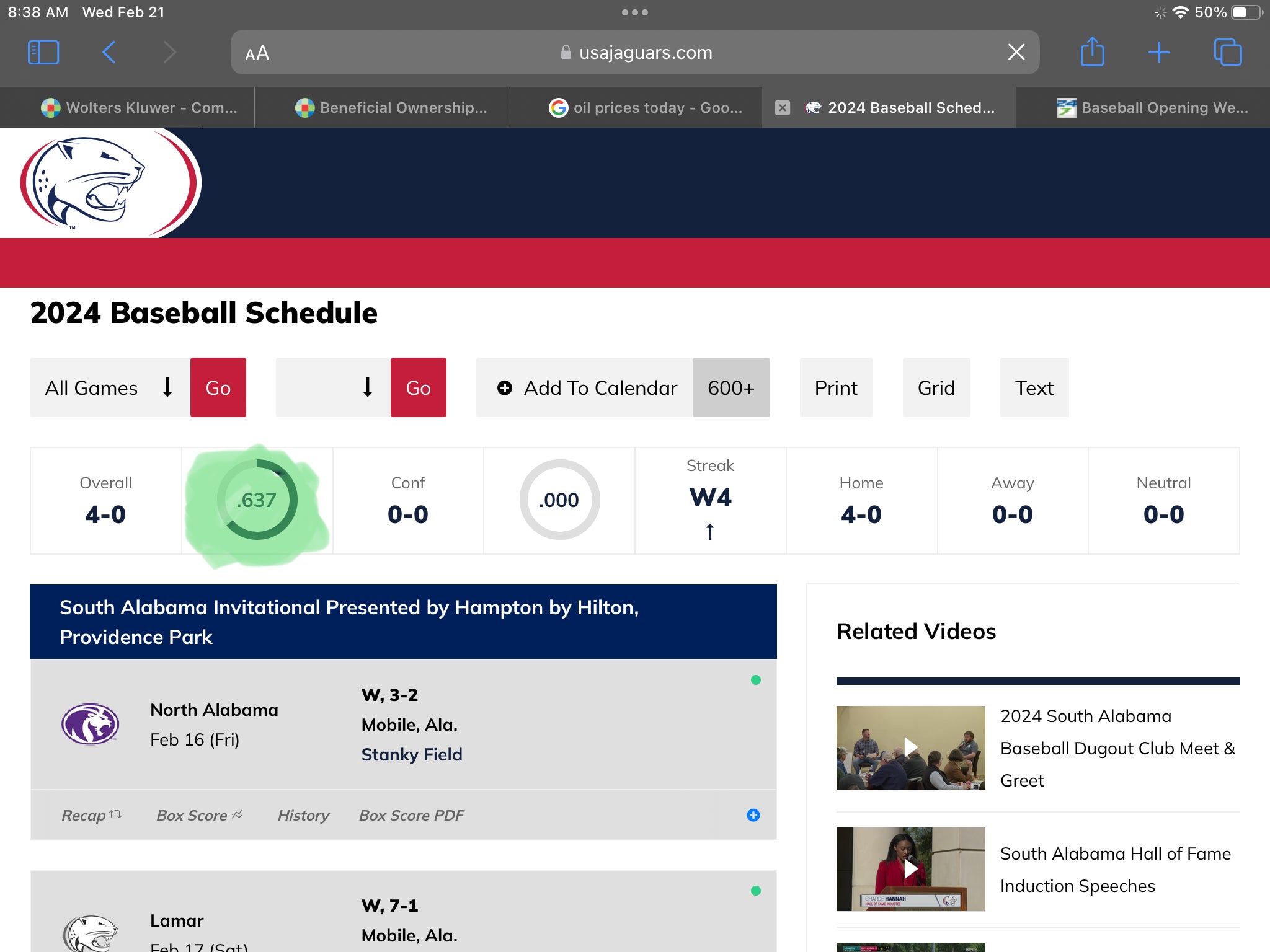Viewport: 1270px width, 952px height.
Task: Open a new tab with plus icon
Action: [x=1158, y=53]
